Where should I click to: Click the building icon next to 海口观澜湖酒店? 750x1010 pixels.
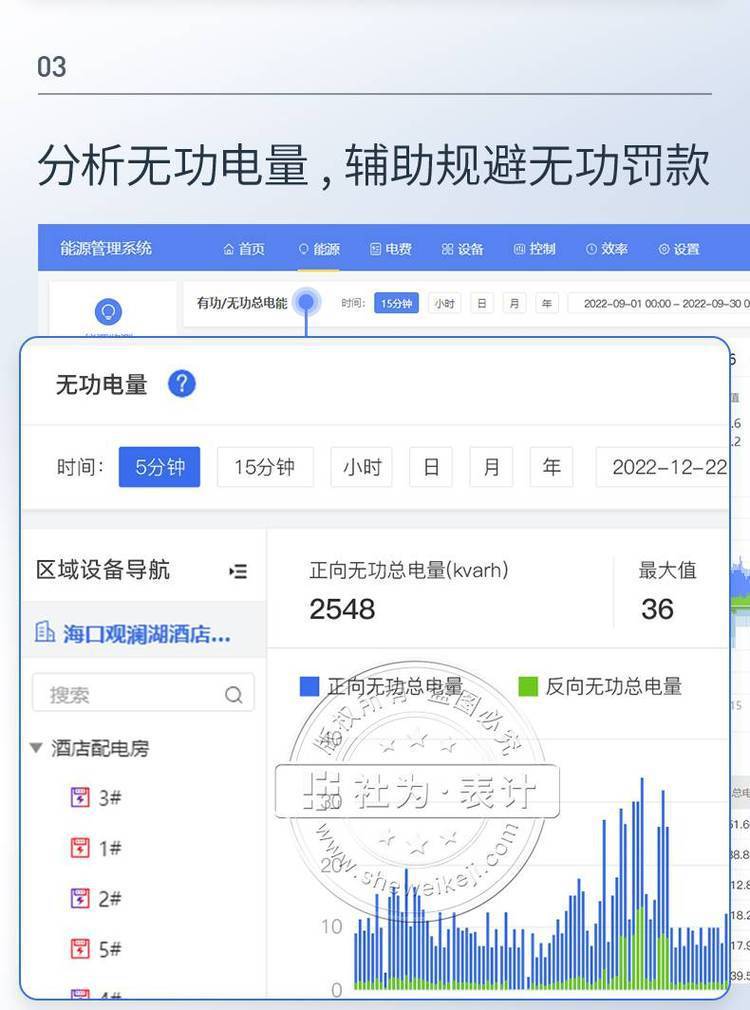pyautogui.click(x=45, y=633)
